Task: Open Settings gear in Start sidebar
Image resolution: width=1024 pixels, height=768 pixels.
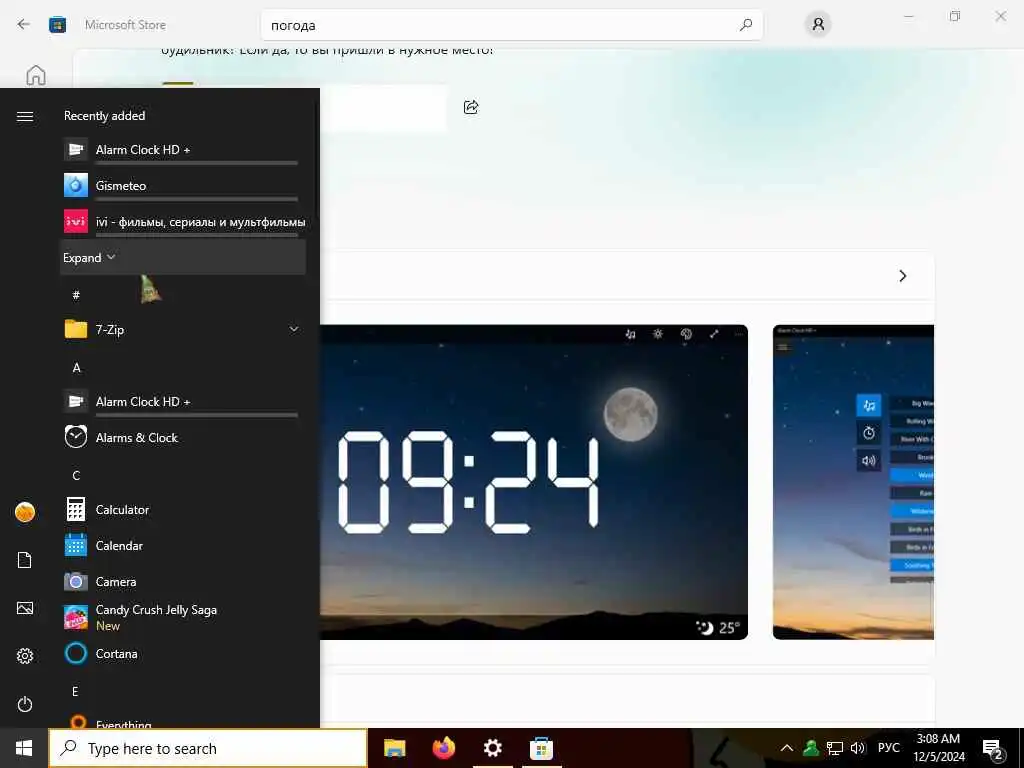Action: click(x=25, y=656)
